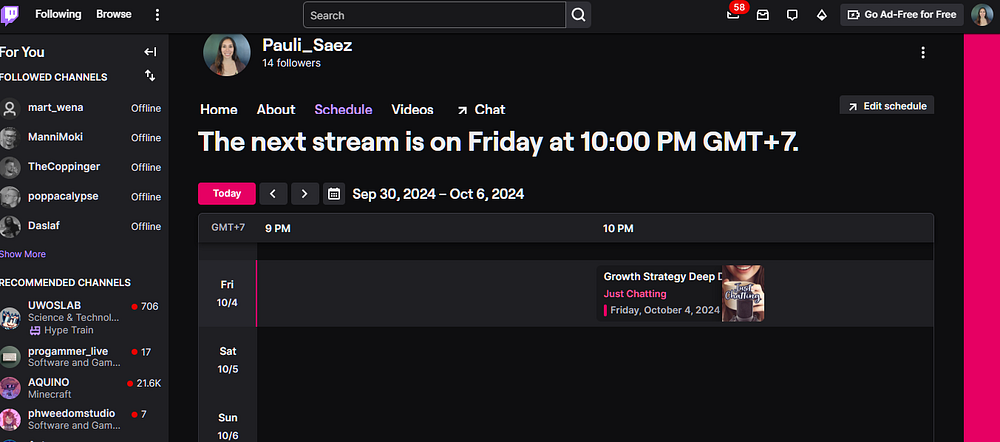Click the search magnifier button
The width and height of the screenshot is (1000, 442).
[578, 15]
